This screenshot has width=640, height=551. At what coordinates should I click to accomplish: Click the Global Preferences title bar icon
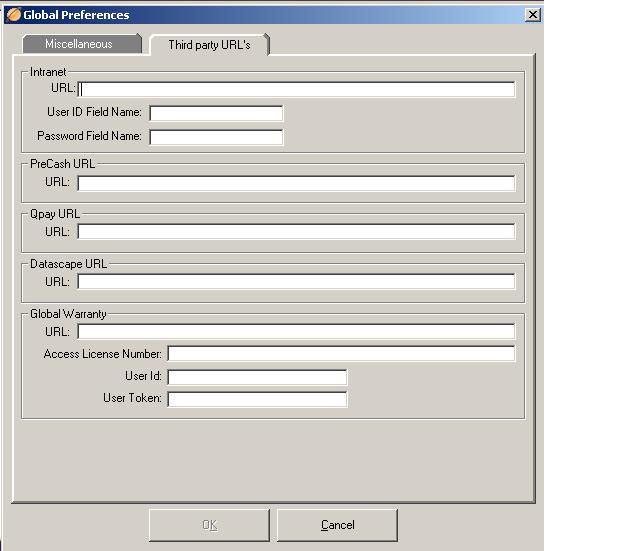click(13, 15)
